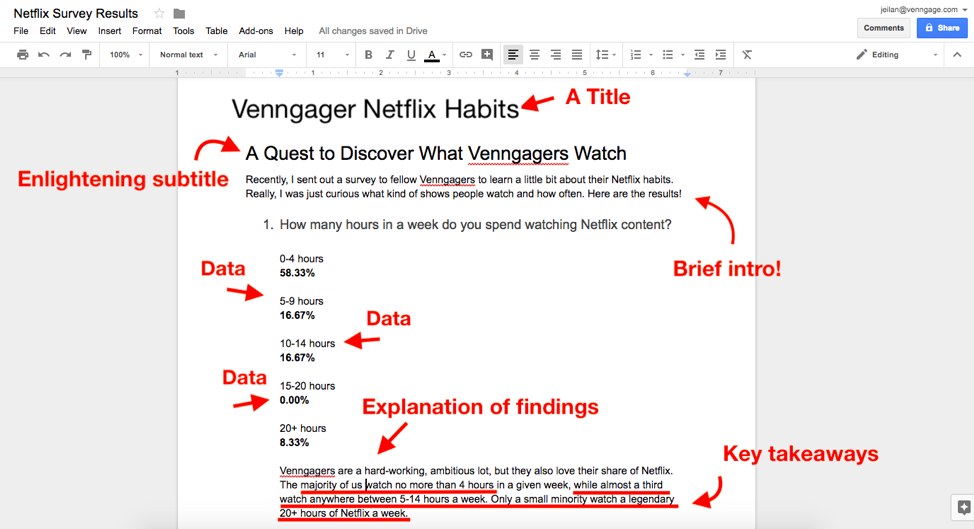Viewport: 974px width, 529px height.
Task: Click the '58.33%' value
Action: tap(297, 273)
